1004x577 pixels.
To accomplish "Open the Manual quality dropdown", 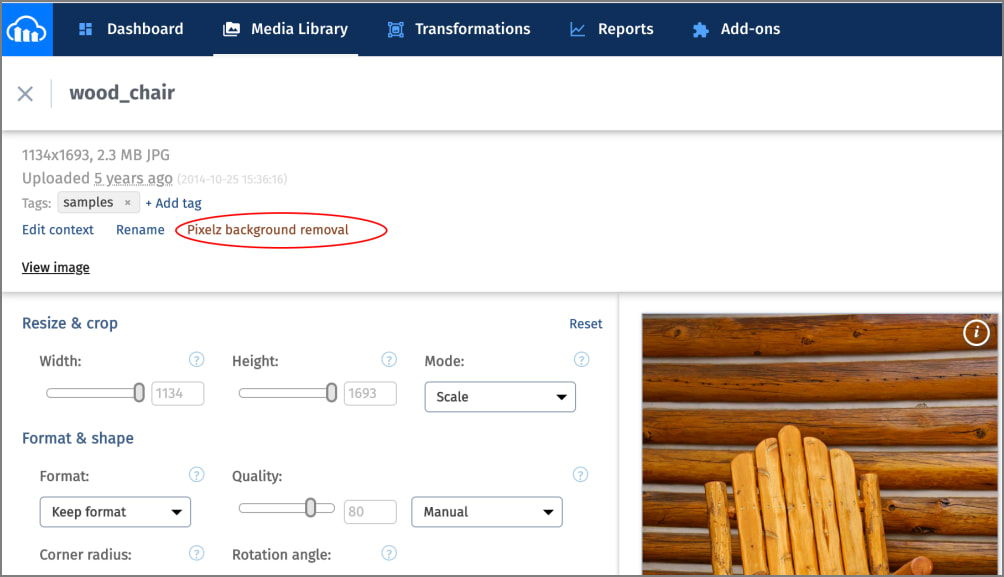I will [x=487, y=512].
